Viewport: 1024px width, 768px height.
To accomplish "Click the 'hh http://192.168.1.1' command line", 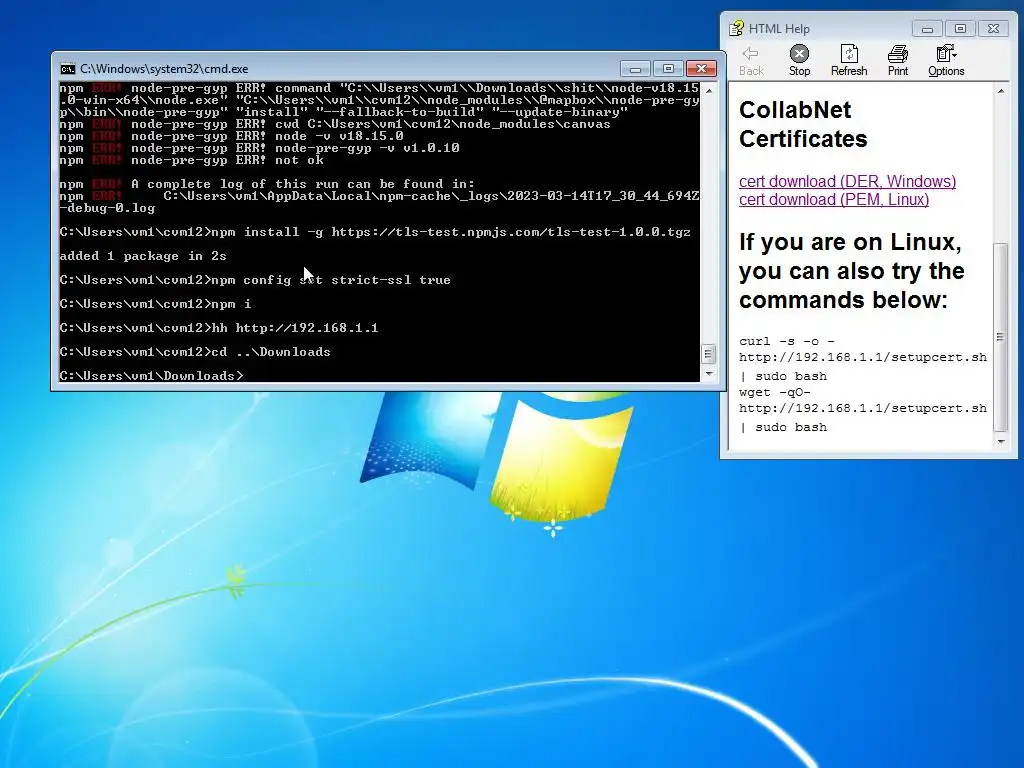I will coord(219,328).
